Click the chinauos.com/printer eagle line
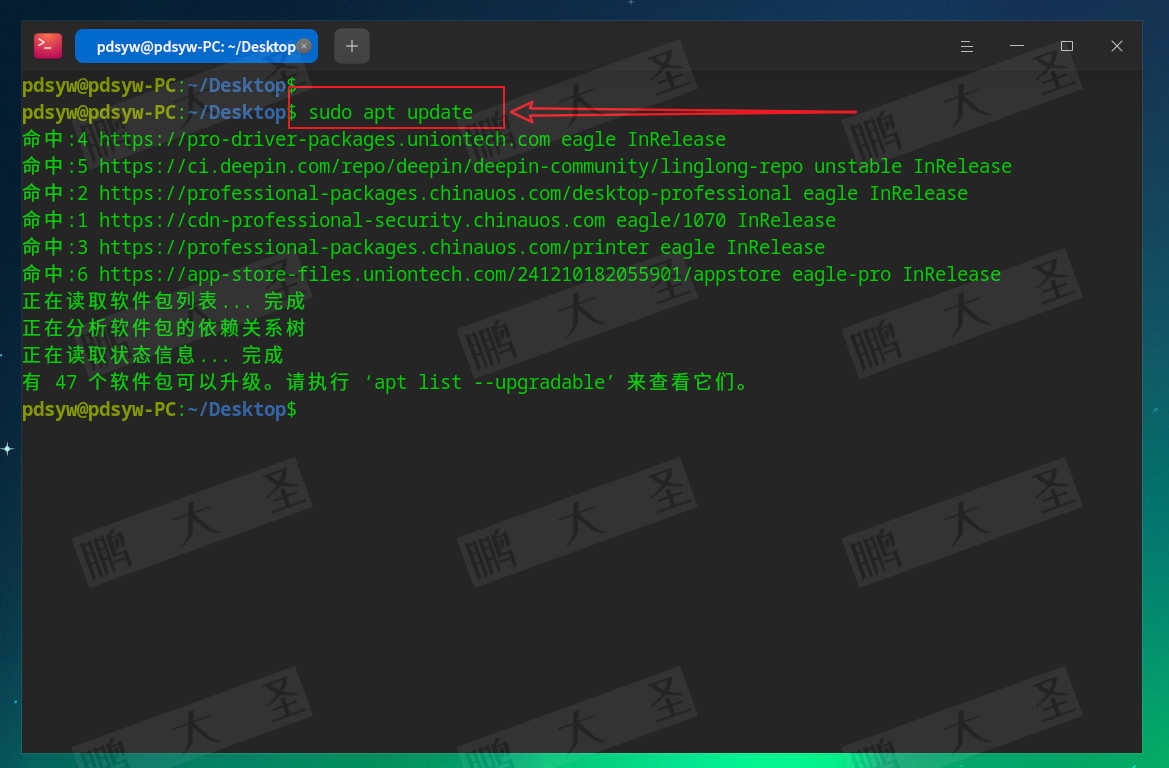Viewport: 1169px width, 768px height. 423,247
